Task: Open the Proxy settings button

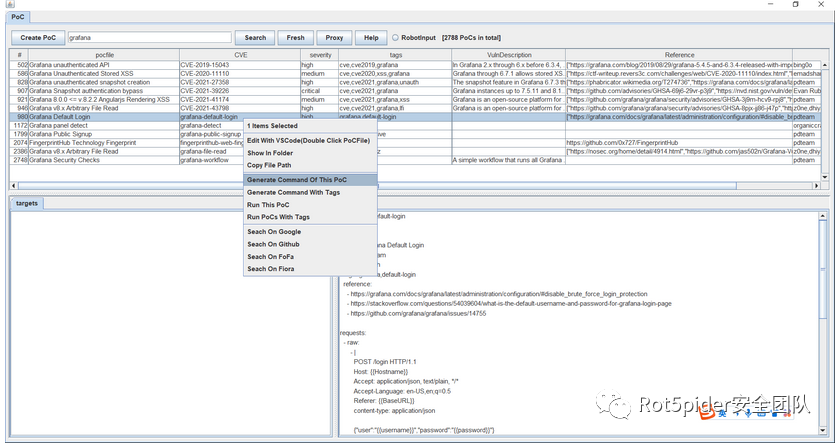Action: coord(334,38)
